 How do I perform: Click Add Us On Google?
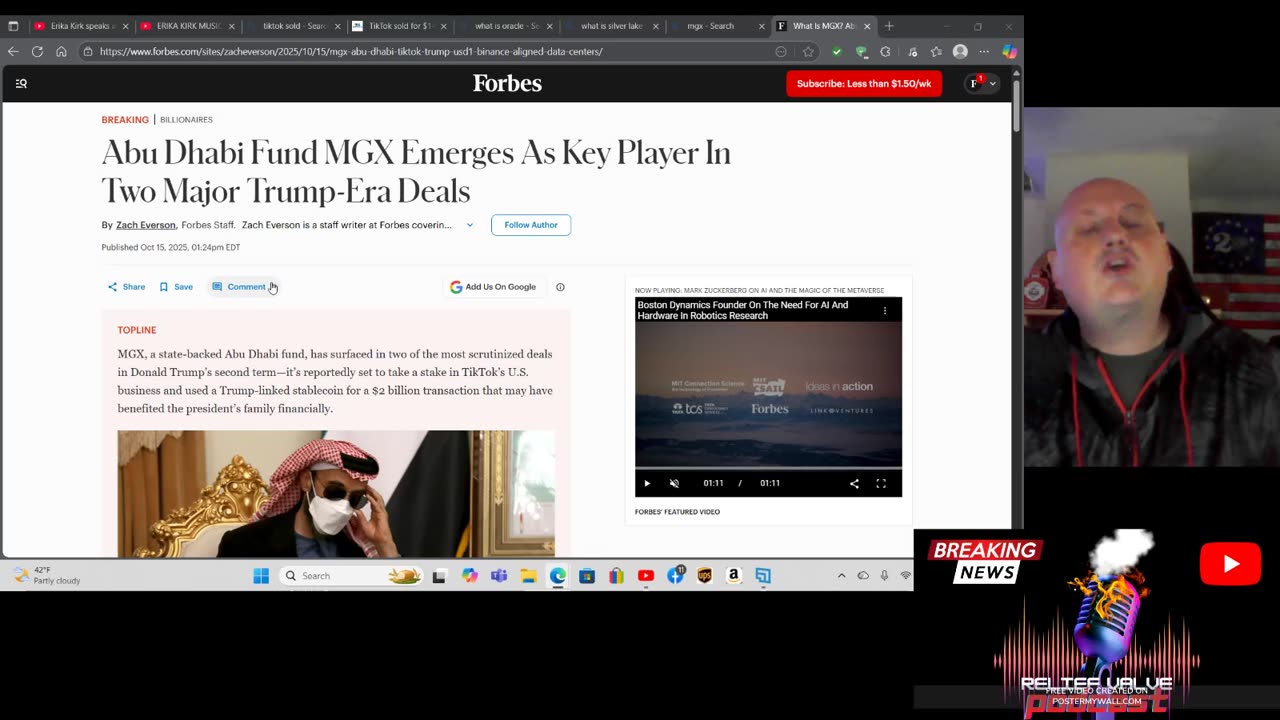click(x=493, y=287)
